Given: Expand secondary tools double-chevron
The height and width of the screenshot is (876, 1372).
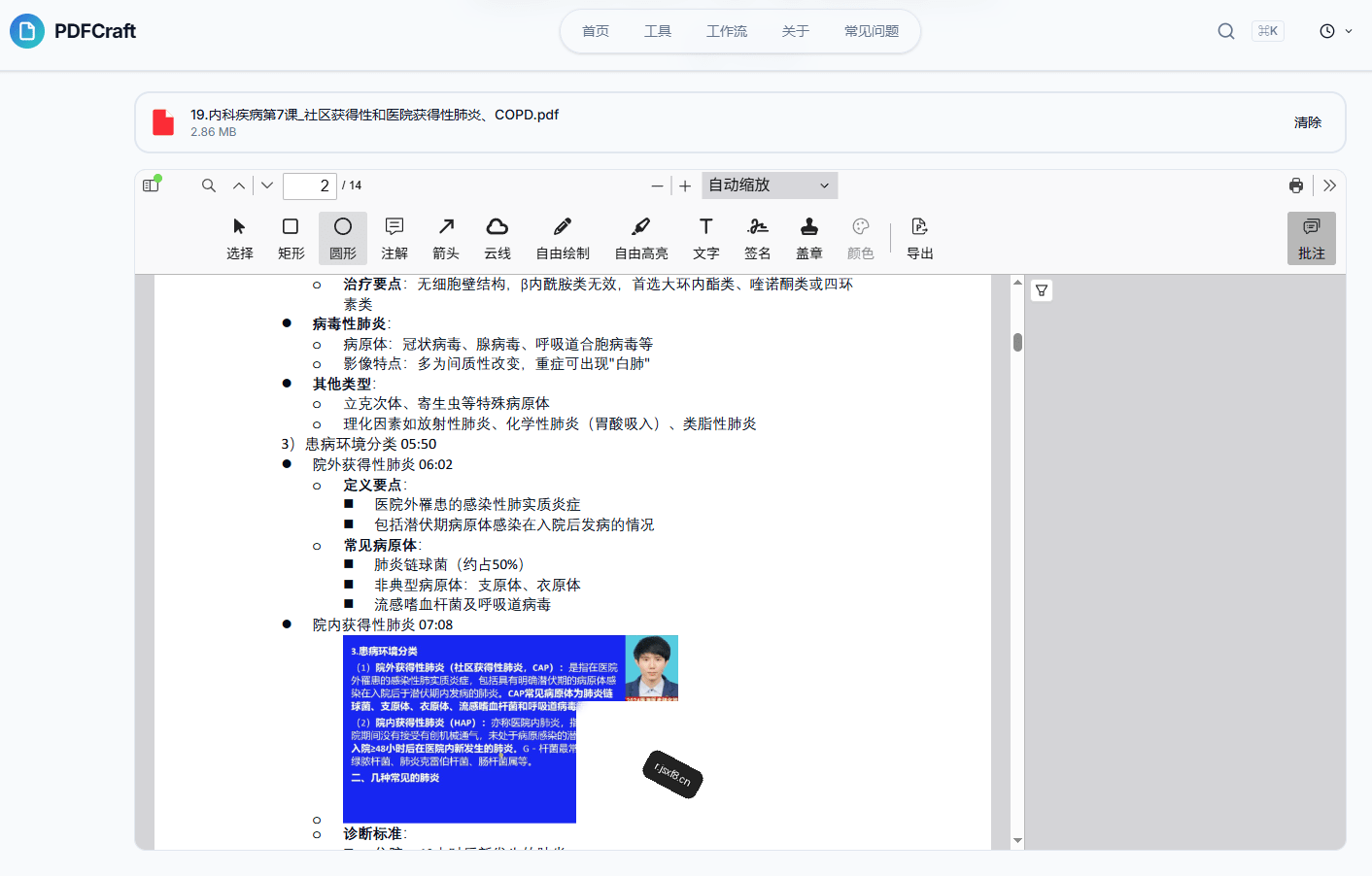Looking at the screenshot, I should click(1329, 185).
